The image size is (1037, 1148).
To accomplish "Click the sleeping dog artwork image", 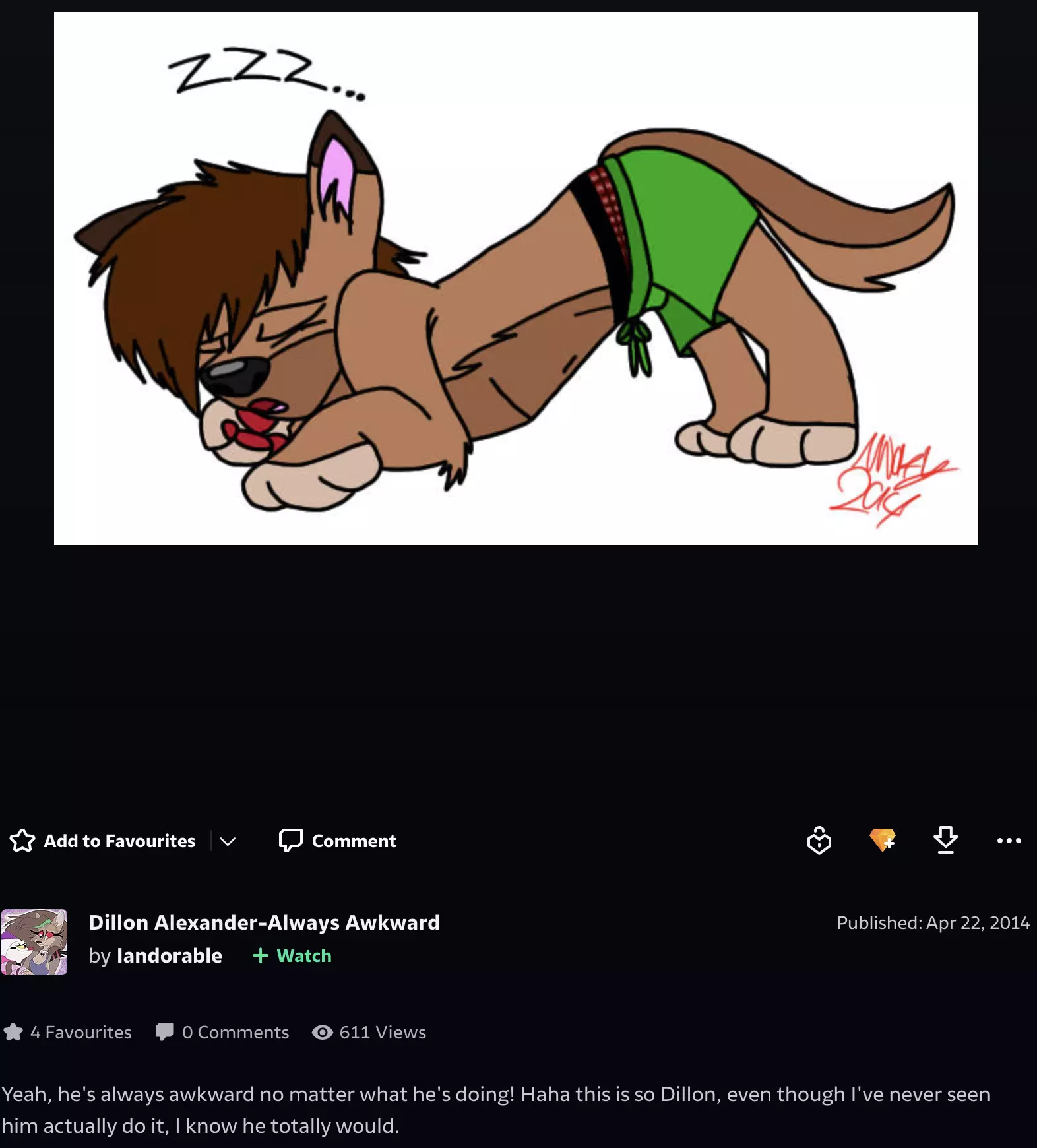I will pos(516,278).
